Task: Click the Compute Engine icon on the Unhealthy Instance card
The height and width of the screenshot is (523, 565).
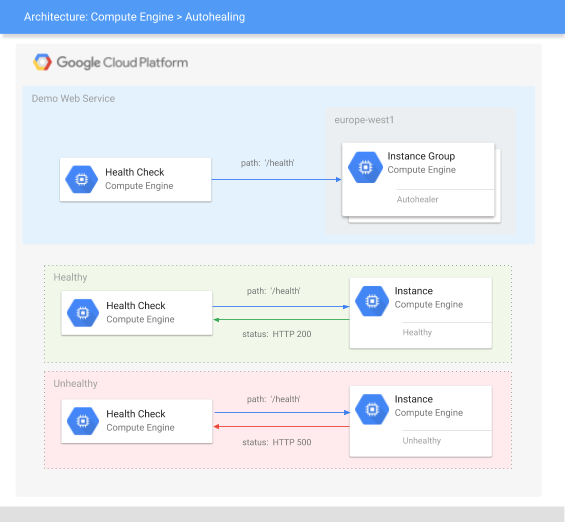Action: click(x=372, y=409)
